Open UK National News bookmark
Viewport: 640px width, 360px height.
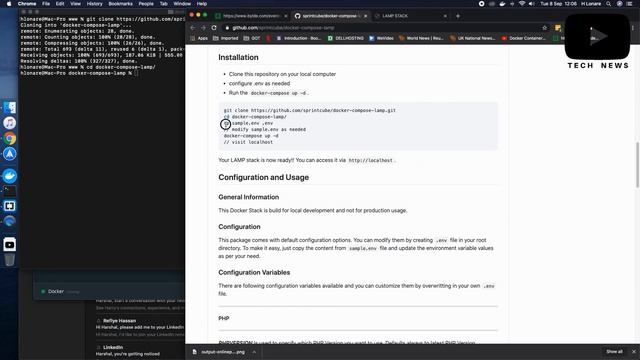click(473, 38)
